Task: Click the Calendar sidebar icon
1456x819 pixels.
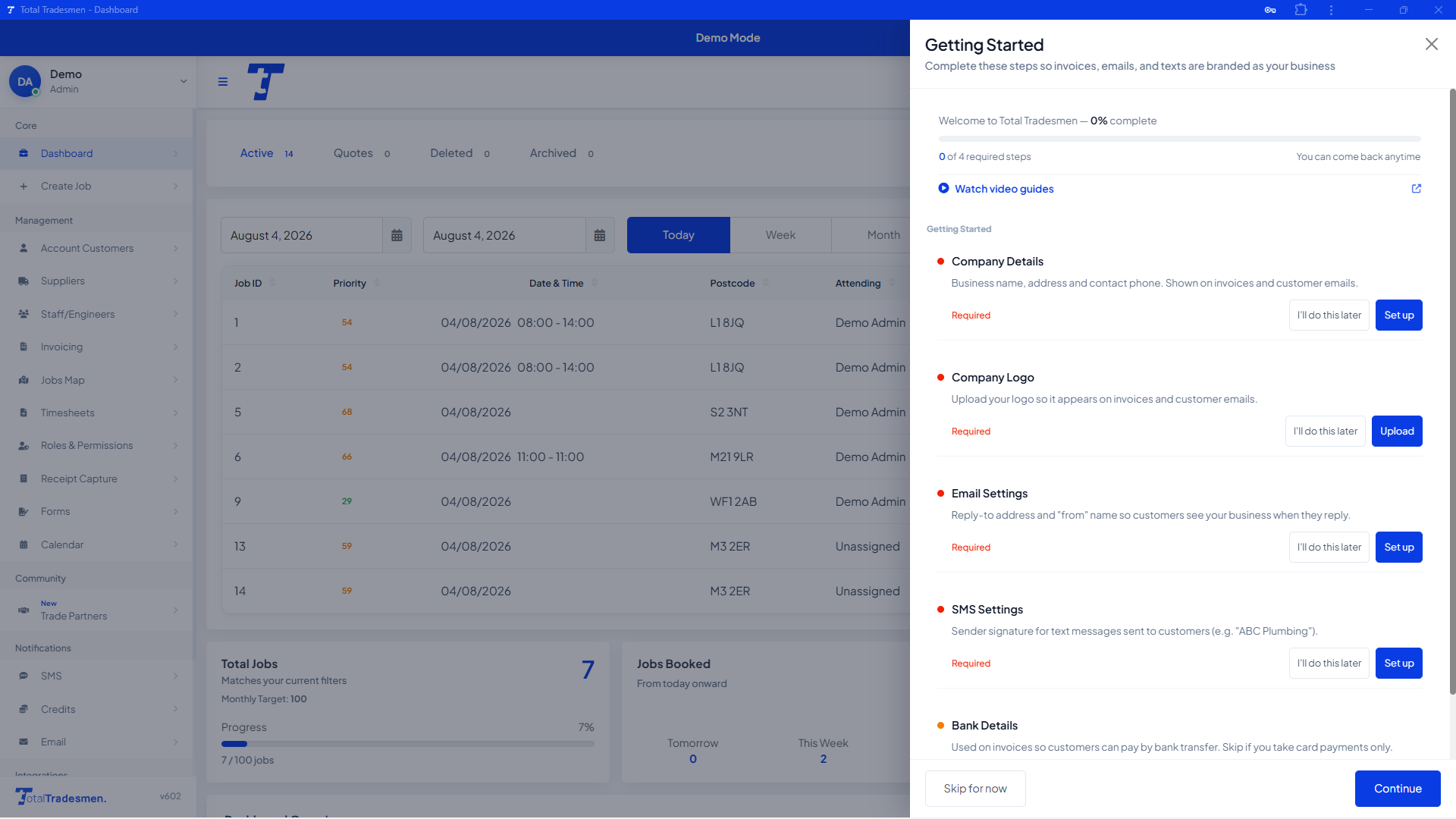Action: (x=24, y=544)
